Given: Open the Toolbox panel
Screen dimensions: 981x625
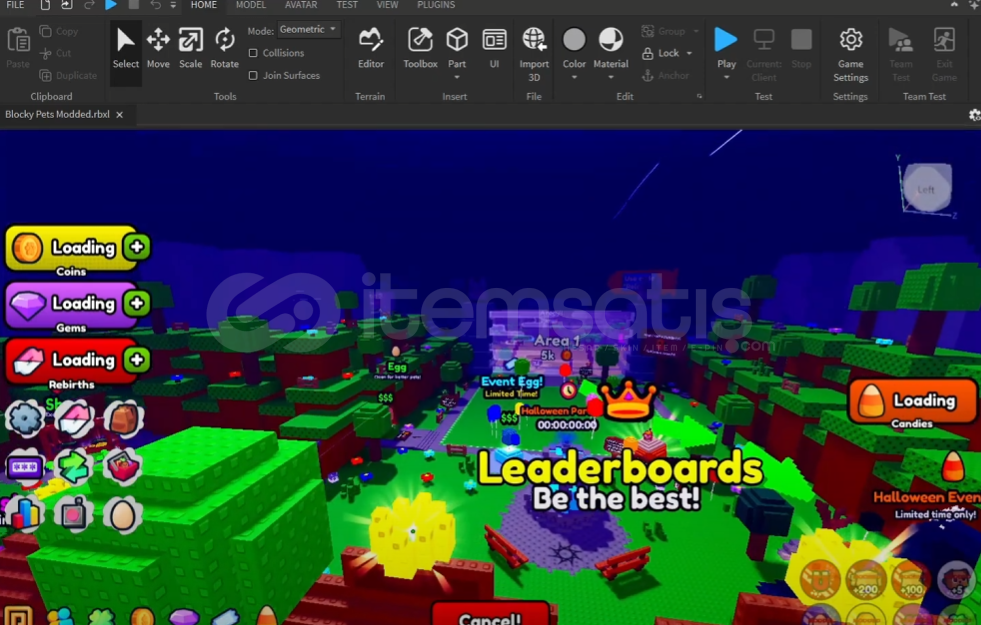Looking at the screenshot, I should point(420,49).
